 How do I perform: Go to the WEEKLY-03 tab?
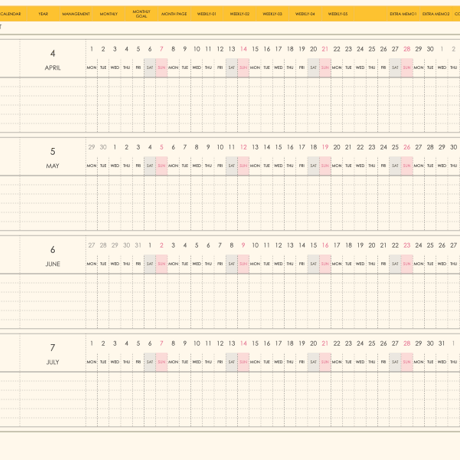click(272, 14)
